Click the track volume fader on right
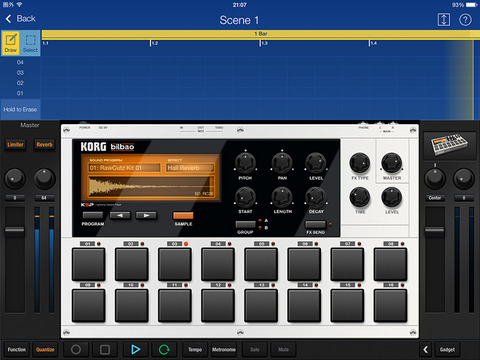 click(x=435, y=230)
